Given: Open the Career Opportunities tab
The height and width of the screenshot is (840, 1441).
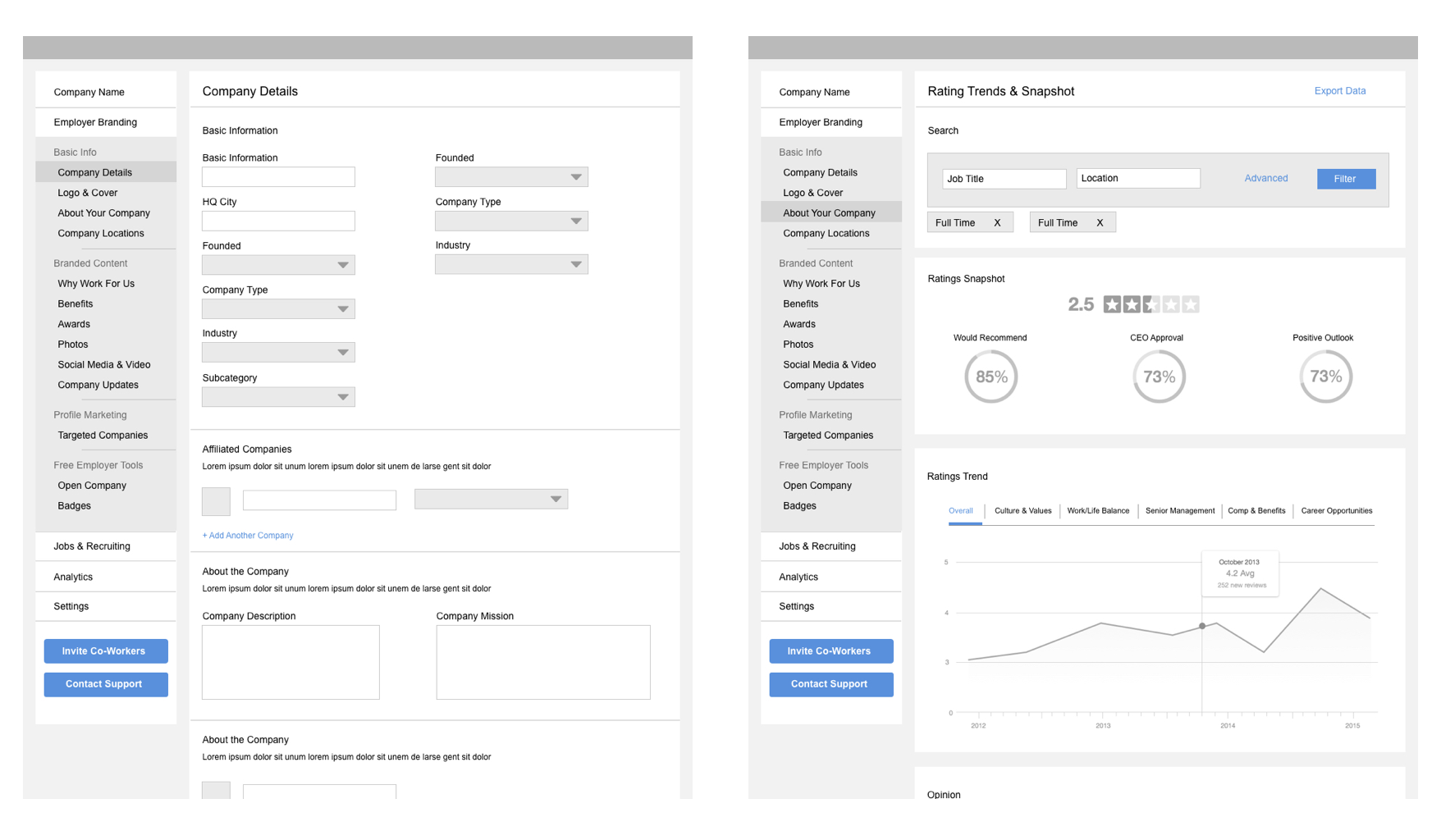Looking at the screenshot, I should click(1336, 511).
